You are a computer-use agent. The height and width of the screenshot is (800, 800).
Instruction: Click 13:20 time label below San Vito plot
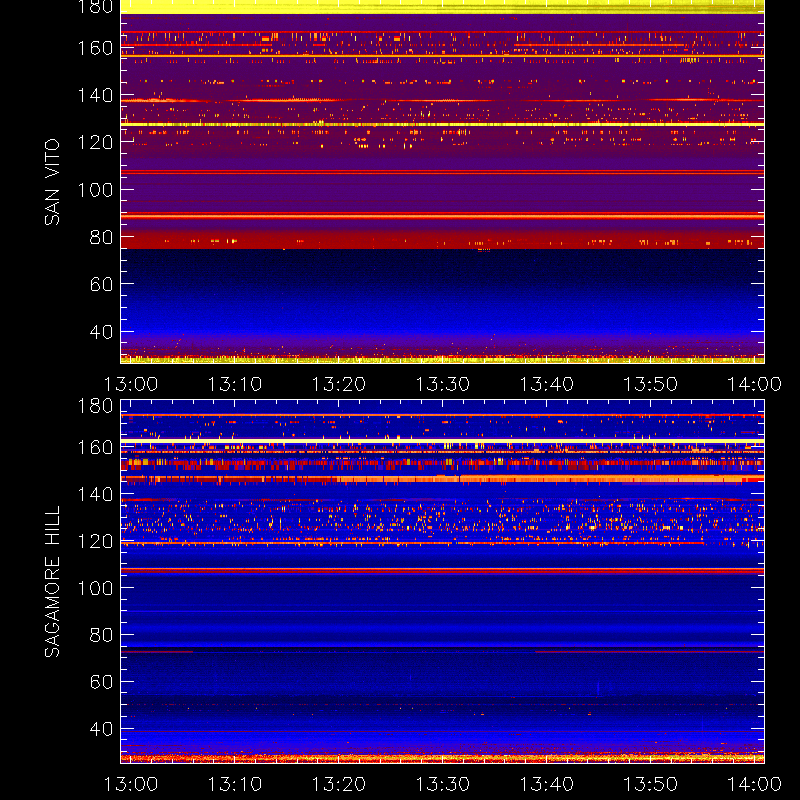339,384
